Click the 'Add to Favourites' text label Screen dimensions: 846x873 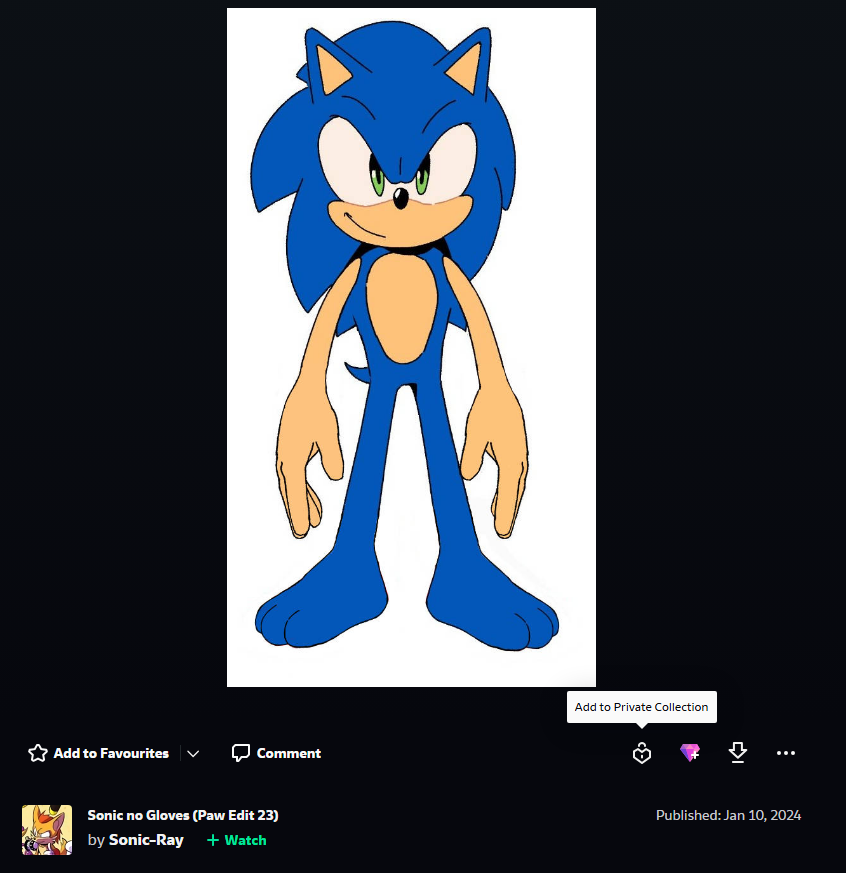tap(111, 753)
